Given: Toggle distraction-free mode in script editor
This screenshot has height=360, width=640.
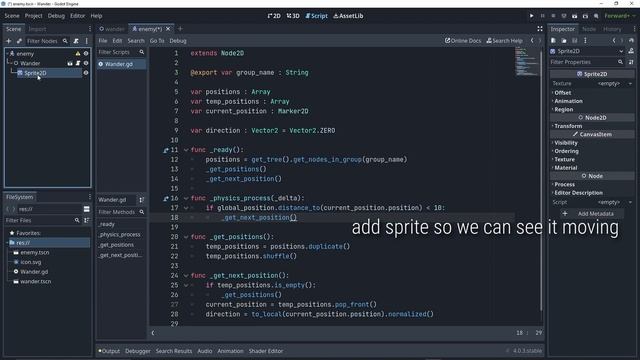Looking at the screenshot, I should click(x=540, y=29).
